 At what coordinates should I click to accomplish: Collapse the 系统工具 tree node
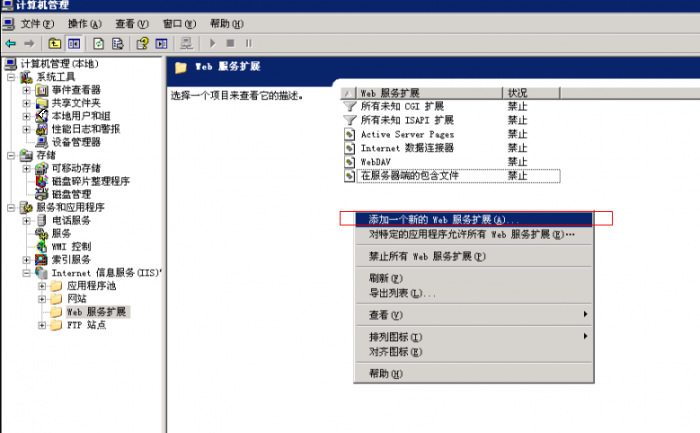[x=12, y=77]
